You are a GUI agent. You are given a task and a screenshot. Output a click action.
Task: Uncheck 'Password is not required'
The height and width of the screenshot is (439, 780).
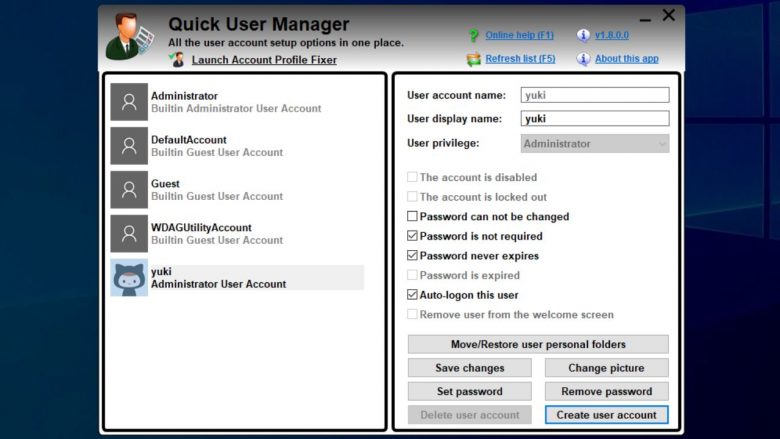pos(412,236)
